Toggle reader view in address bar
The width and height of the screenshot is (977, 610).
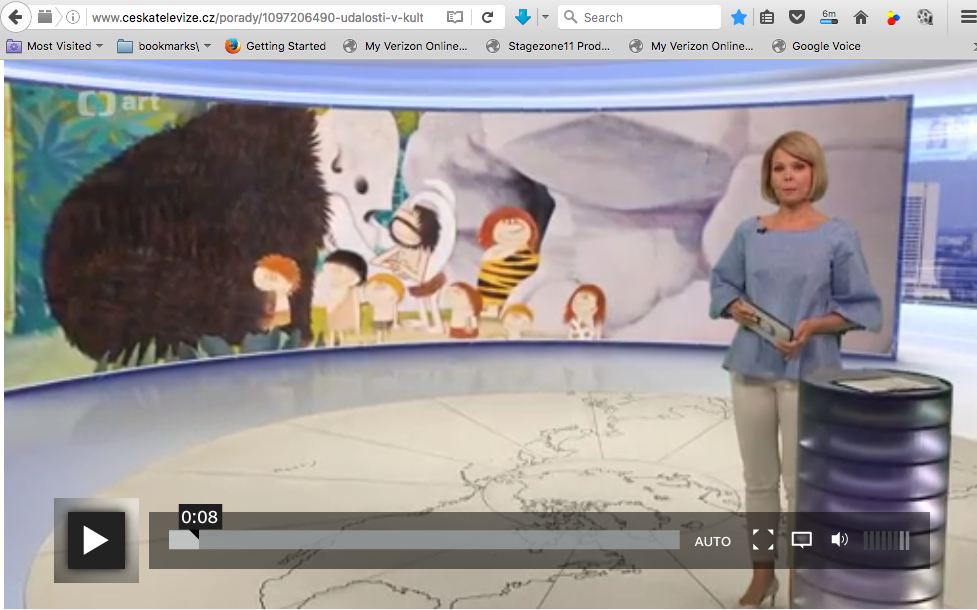(x=455, y=17)
